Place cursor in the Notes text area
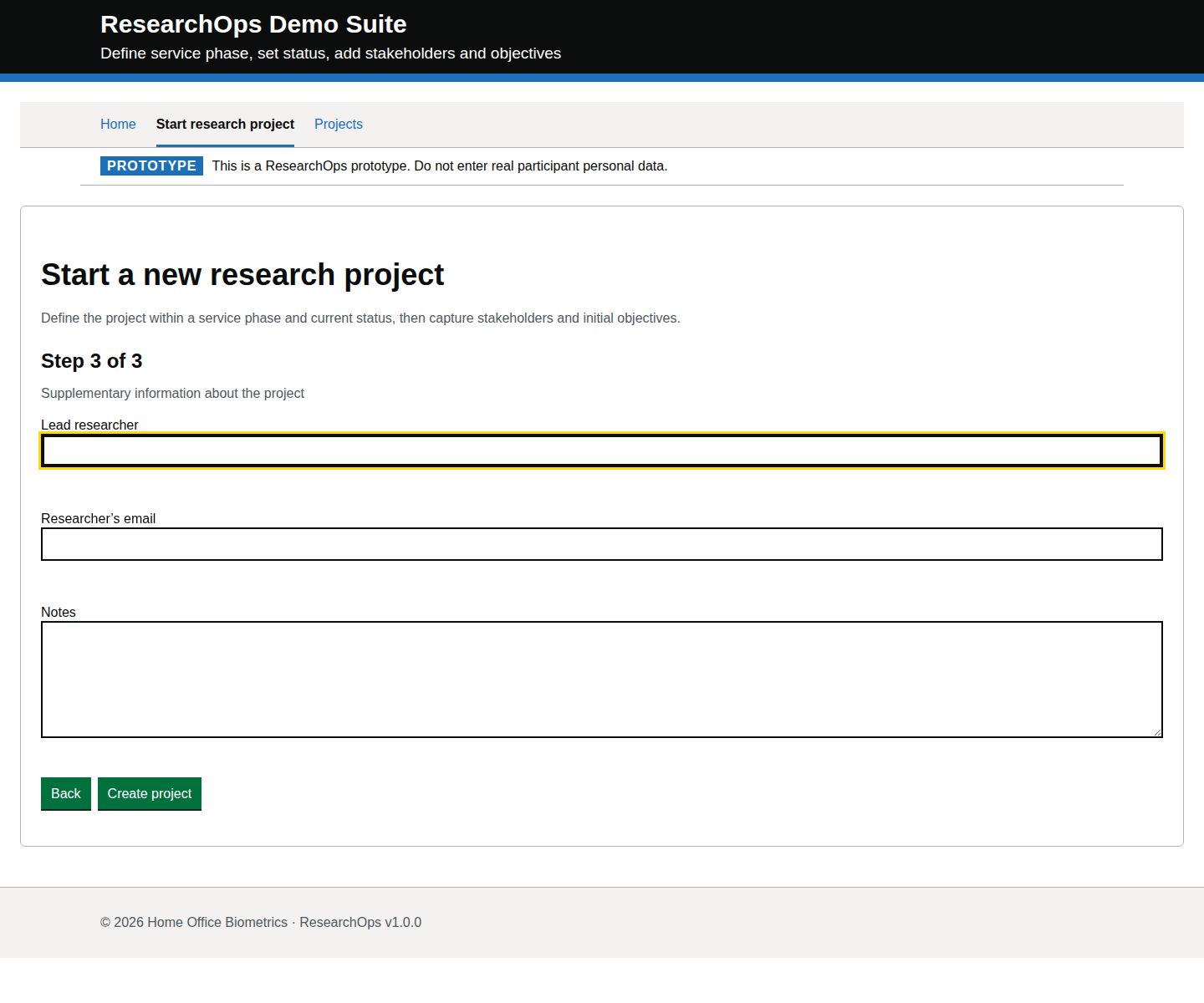The image size is (1204, 1003). coord(601,679)
